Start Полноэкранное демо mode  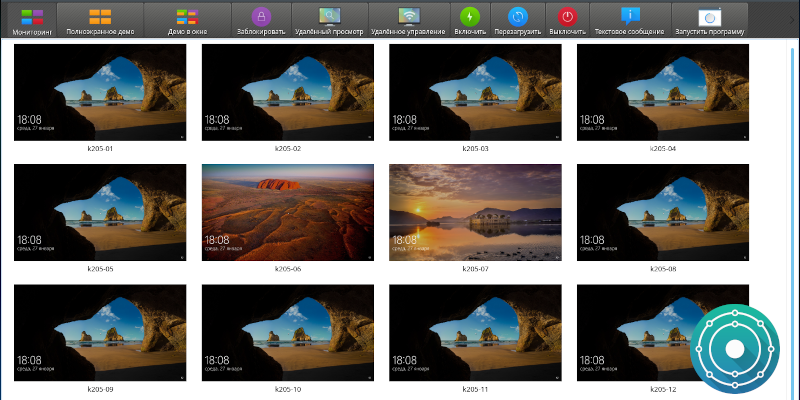coord(100,20)
